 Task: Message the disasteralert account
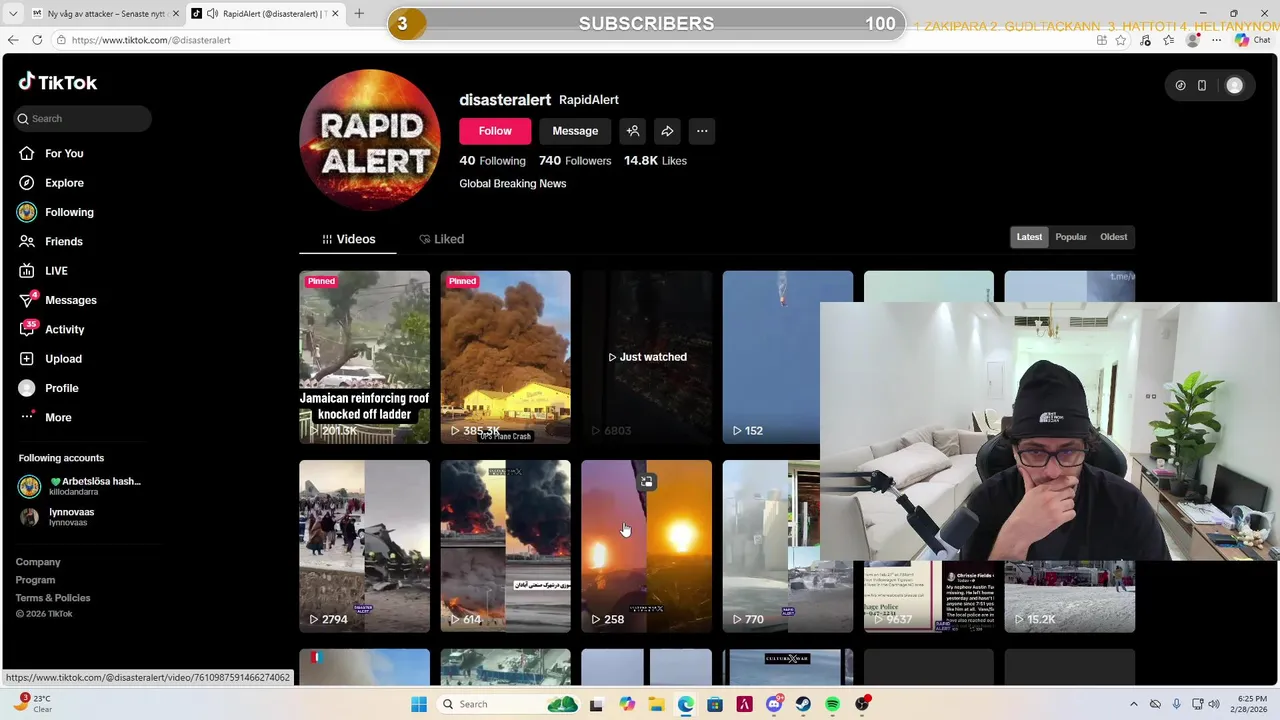575,131
